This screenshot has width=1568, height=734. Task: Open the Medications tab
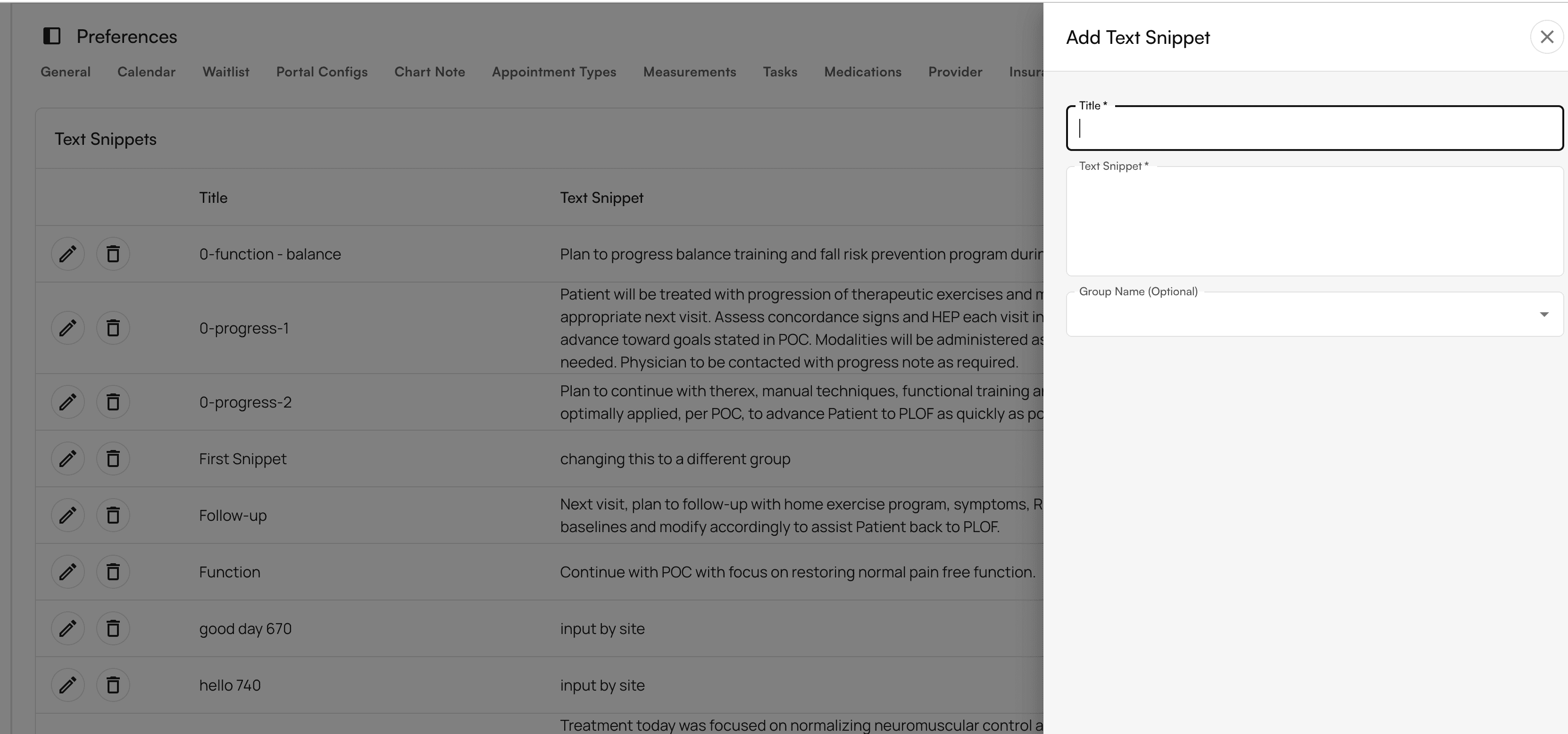[862, 72]
